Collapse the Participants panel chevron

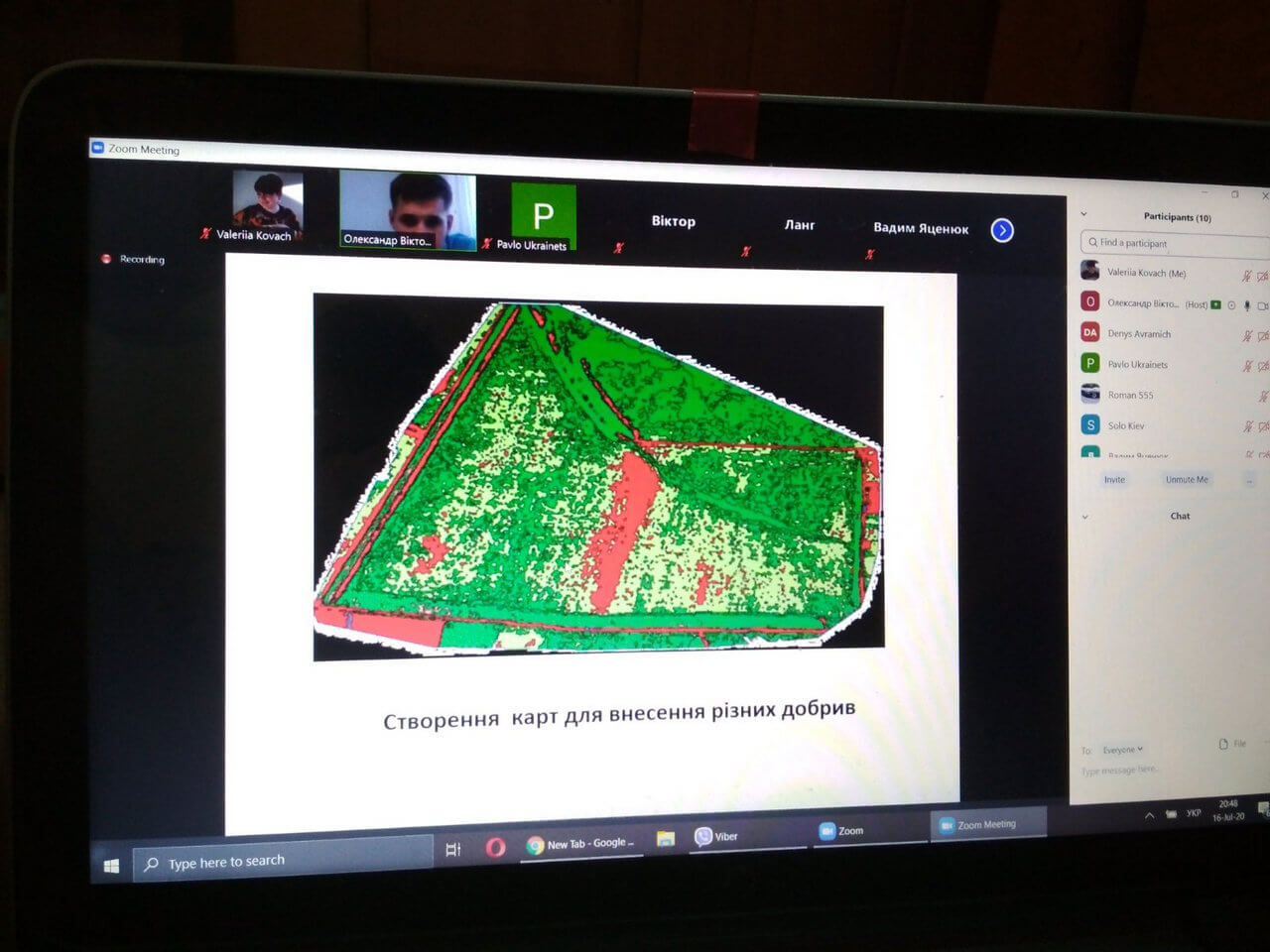point(1083,213)
